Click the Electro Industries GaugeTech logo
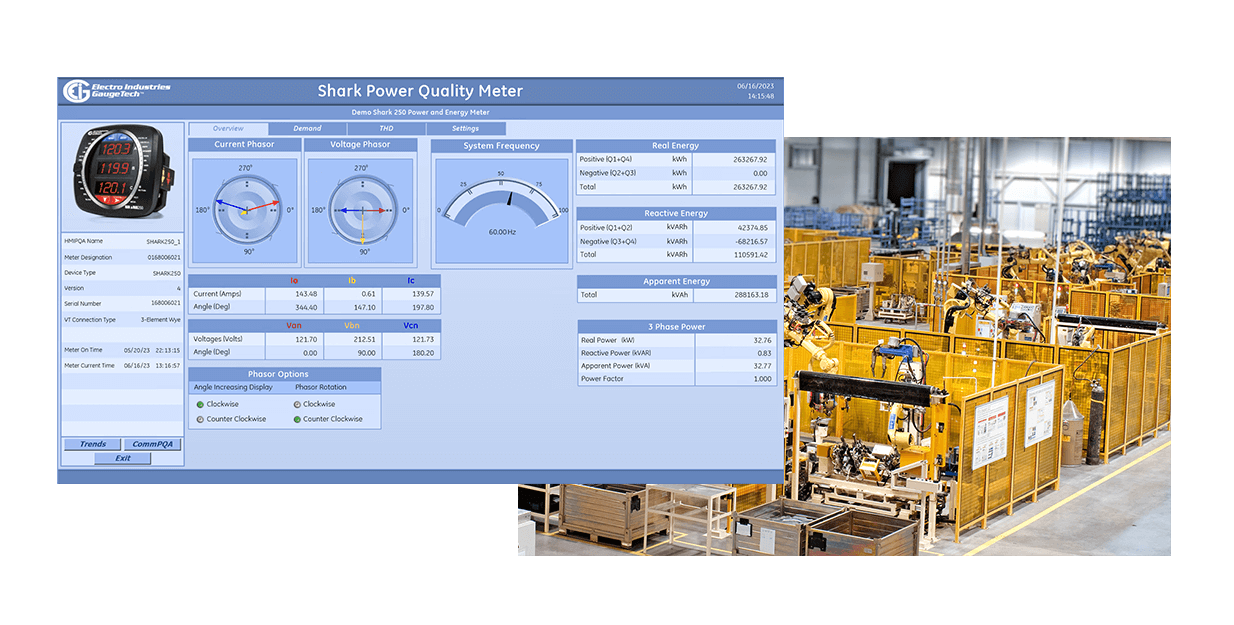The image size is (1234, 625). pos(117,91)
